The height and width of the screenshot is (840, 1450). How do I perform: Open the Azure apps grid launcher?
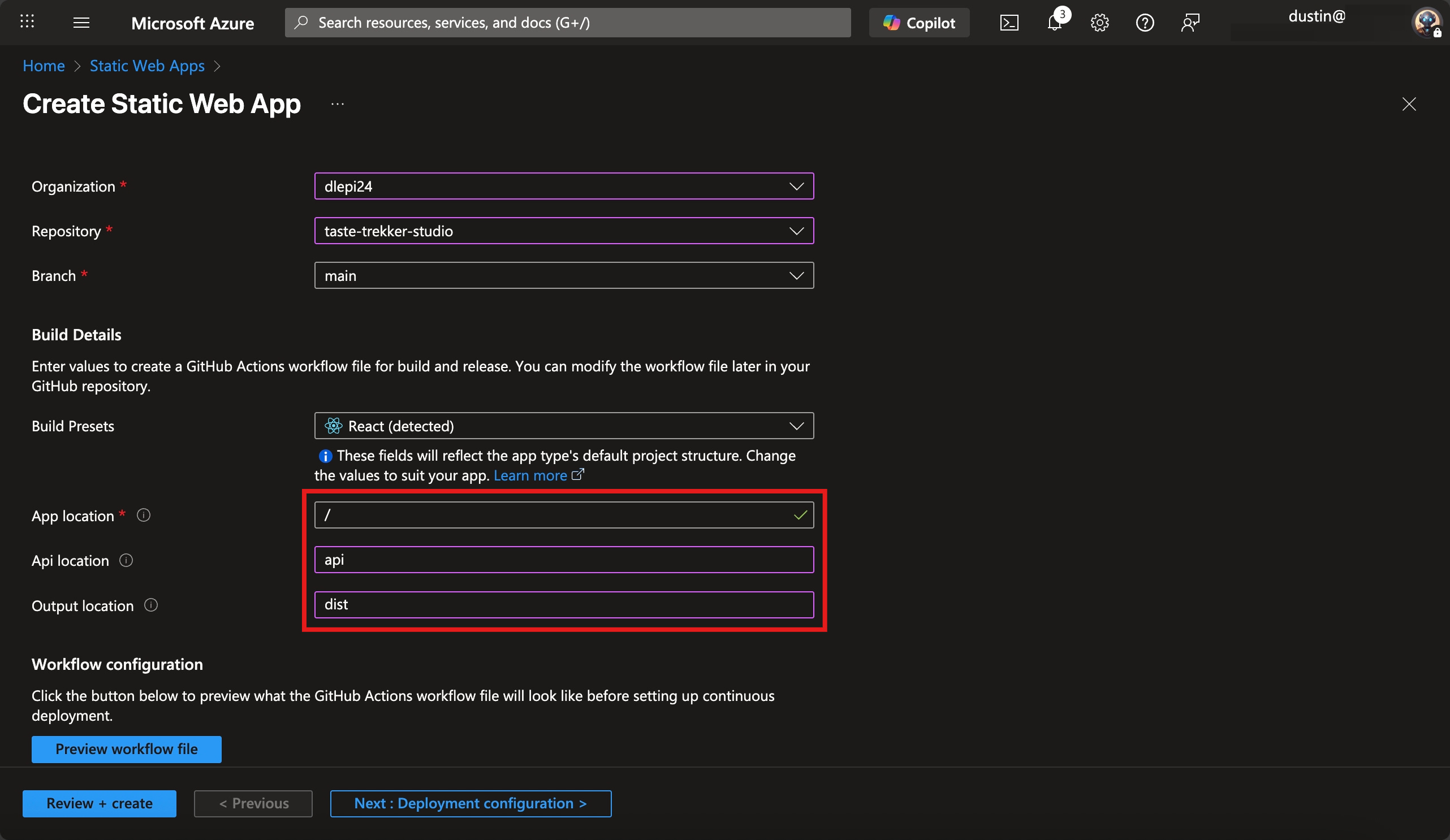tap(27, 23)
